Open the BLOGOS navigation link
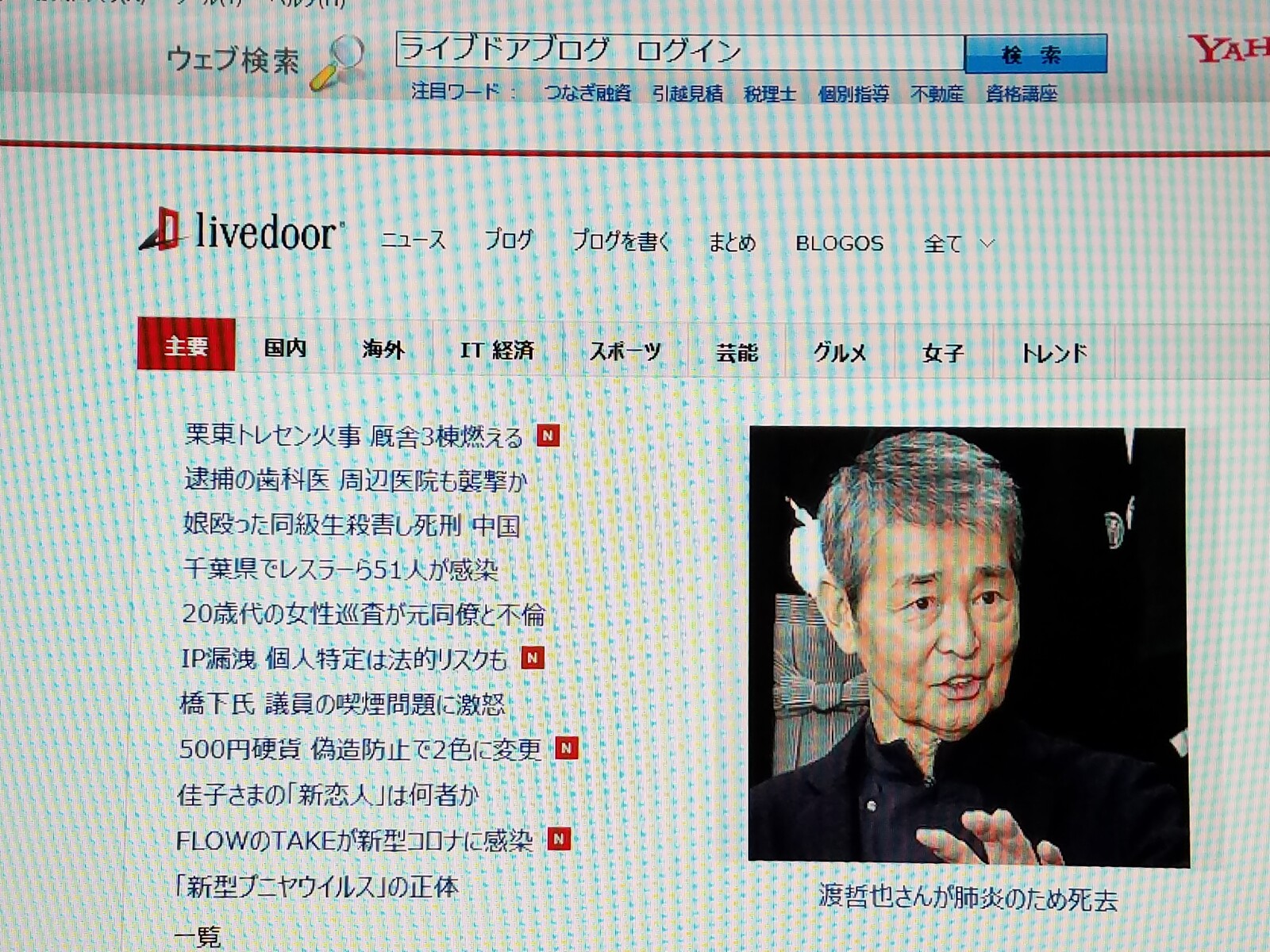 click(x=839, y=244)
